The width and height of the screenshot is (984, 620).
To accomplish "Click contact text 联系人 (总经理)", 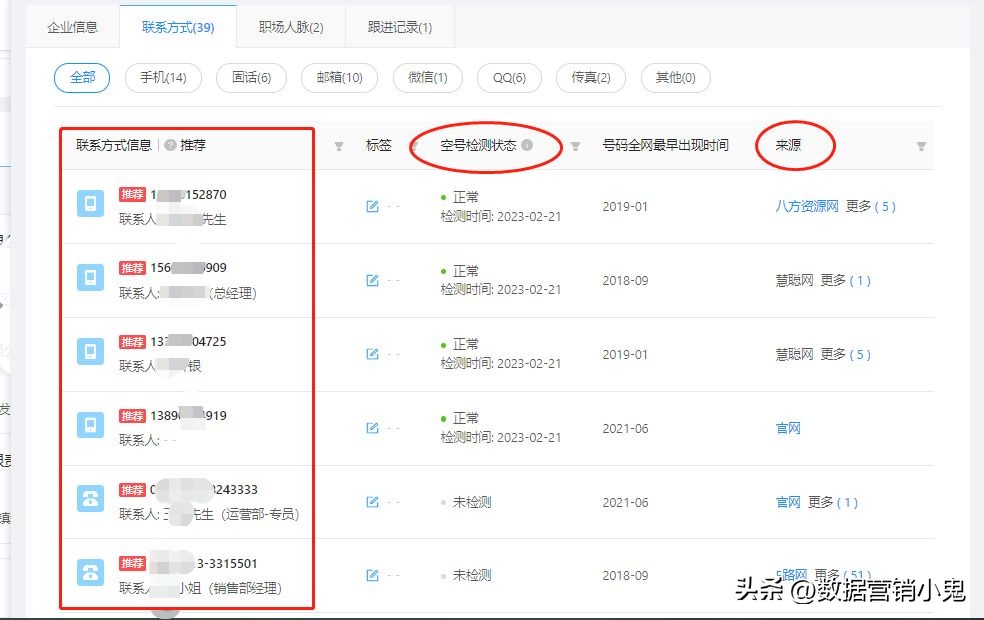I will tap(188, 293).
